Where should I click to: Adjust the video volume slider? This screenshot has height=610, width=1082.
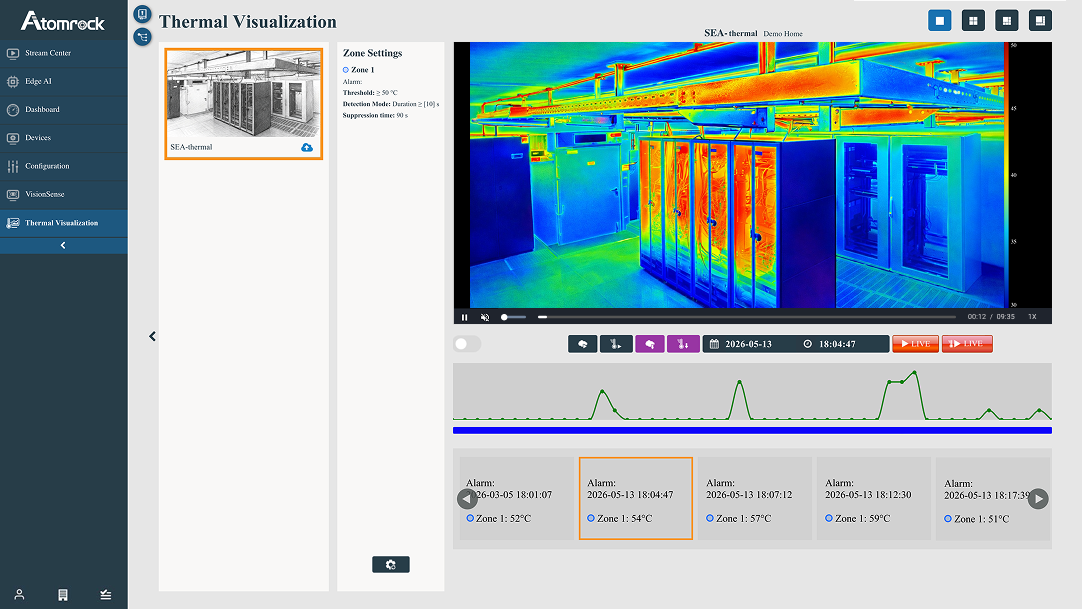pyautogui.click(x=513, y=317)
